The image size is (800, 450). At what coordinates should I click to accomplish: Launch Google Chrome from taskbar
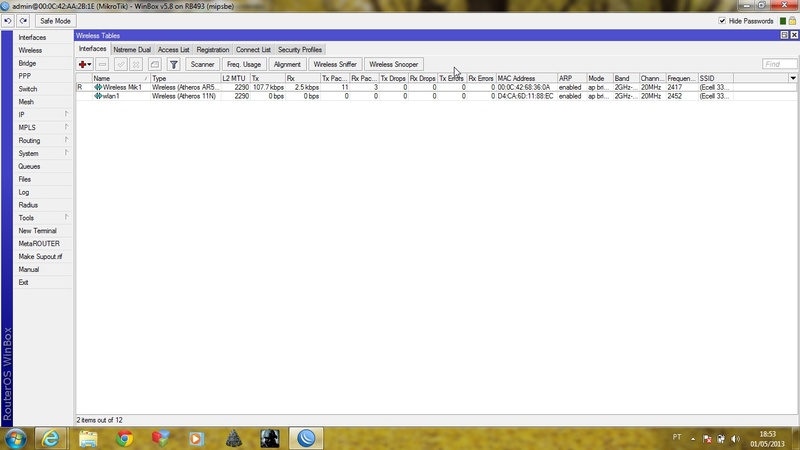click(x=124, y=438)
